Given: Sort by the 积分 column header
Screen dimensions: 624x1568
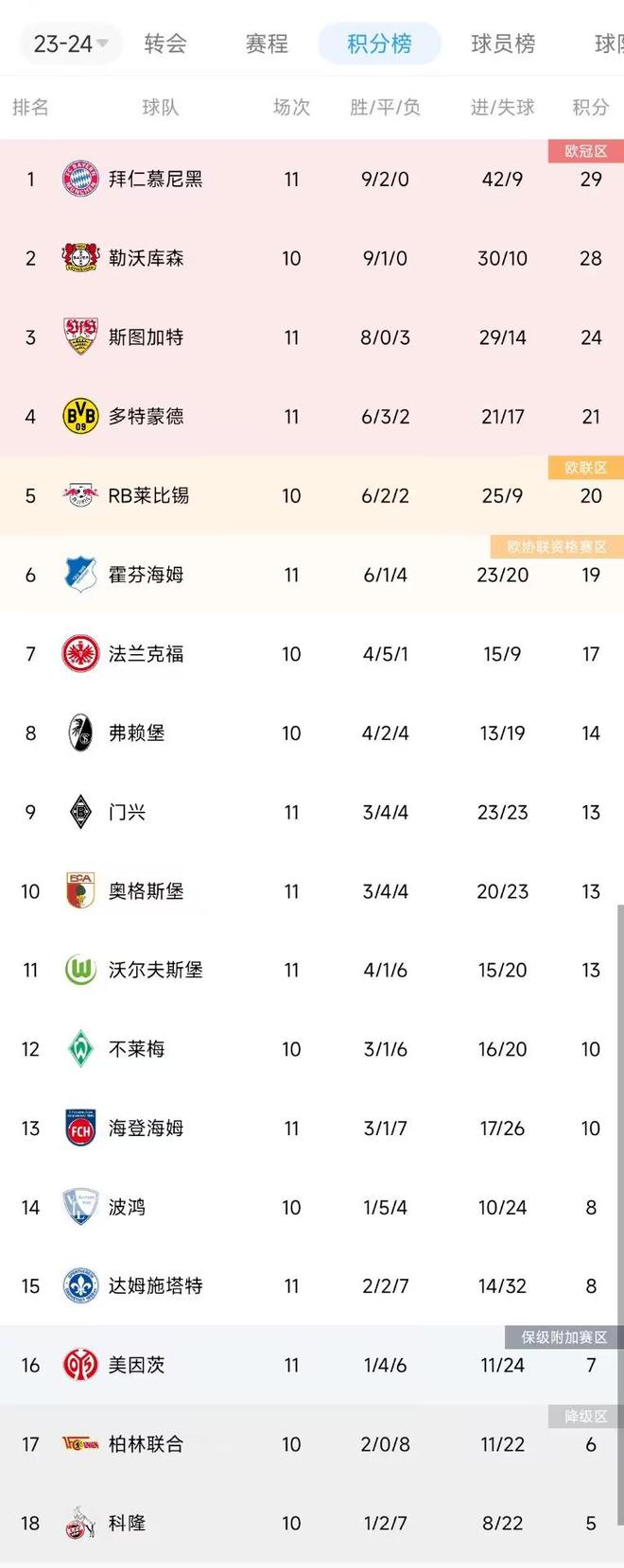Looking at the screenshot, I should pos(591,108).
